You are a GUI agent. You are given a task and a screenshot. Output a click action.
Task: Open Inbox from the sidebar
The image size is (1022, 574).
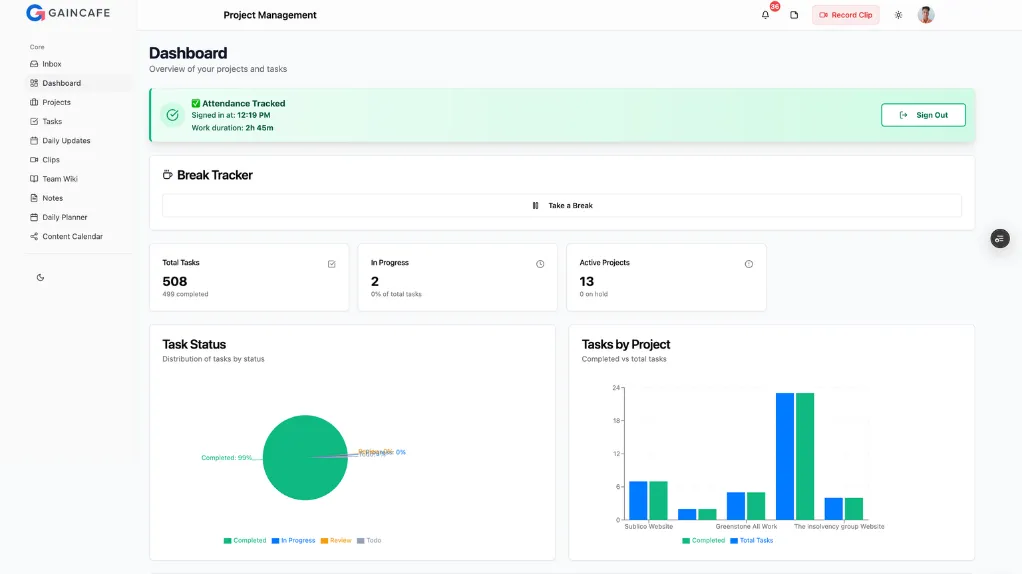51,64
